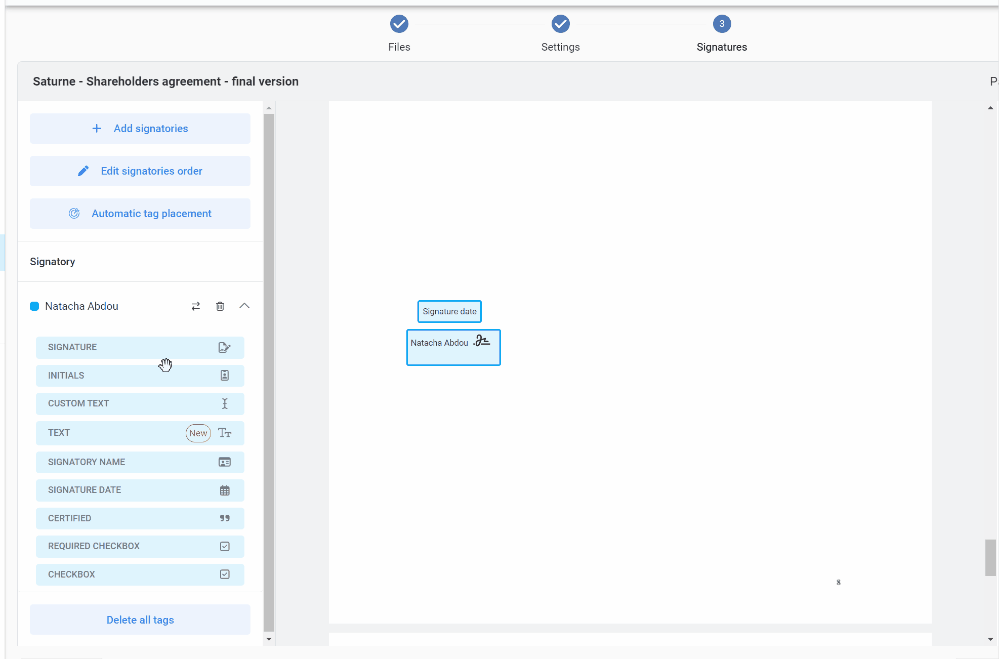This screenshot has width=999, height=659.
Task: Click the swap signatory arrows icon
Action: pyautogui.click(x=196, y=306)
